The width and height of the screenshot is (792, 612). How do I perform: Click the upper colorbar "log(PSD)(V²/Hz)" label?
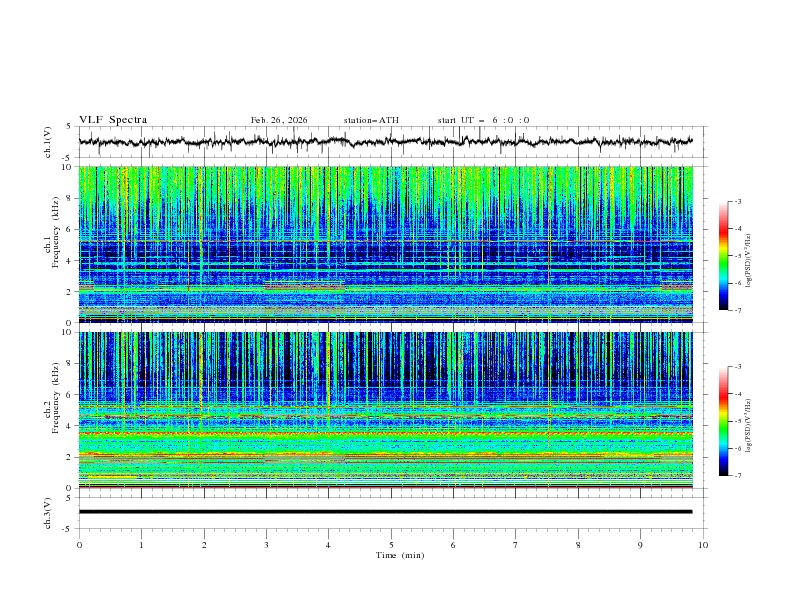click(x=749, y=261)
